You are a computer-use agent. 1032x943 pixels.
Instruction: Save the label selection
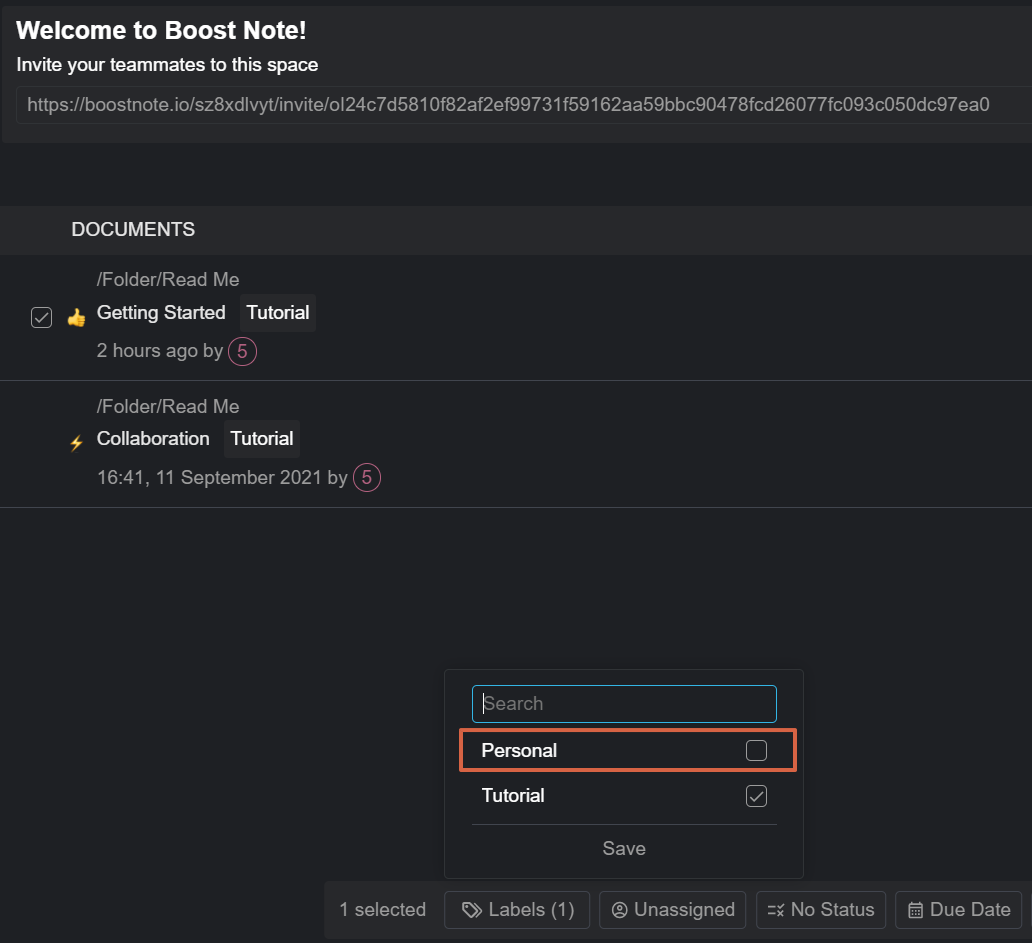624,848
